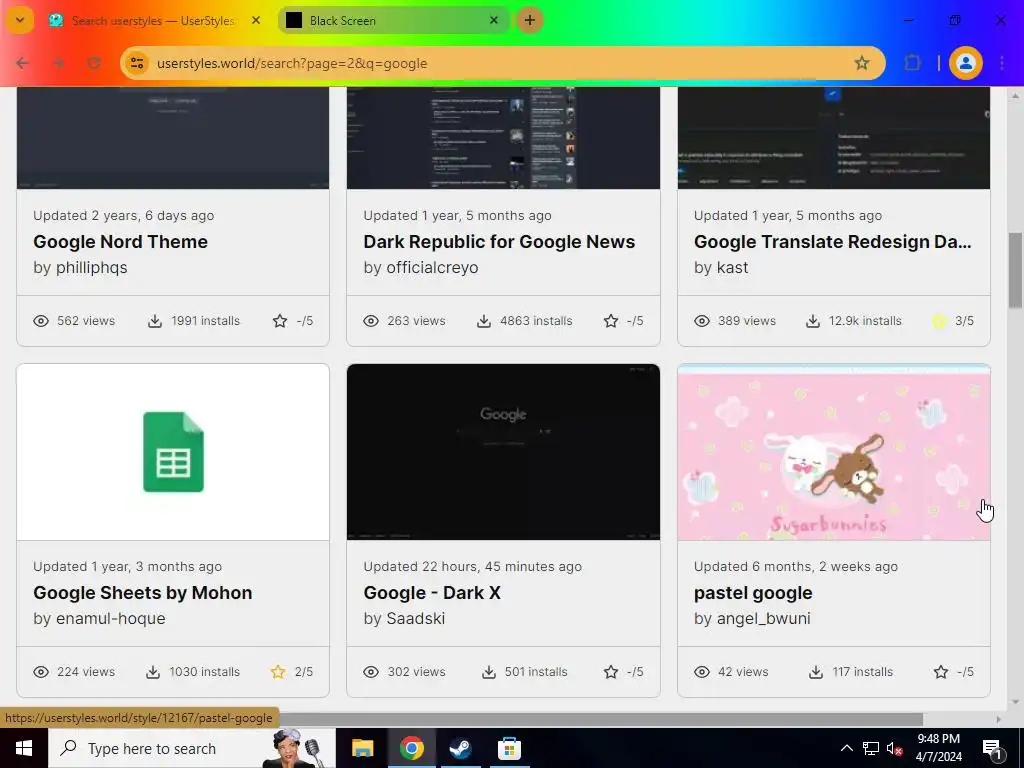This screenshot has width=1024, height=768.
Task: Click the horizontal scrollbar at page bottom
Action: pyautogui.click(x=601, y=719)
